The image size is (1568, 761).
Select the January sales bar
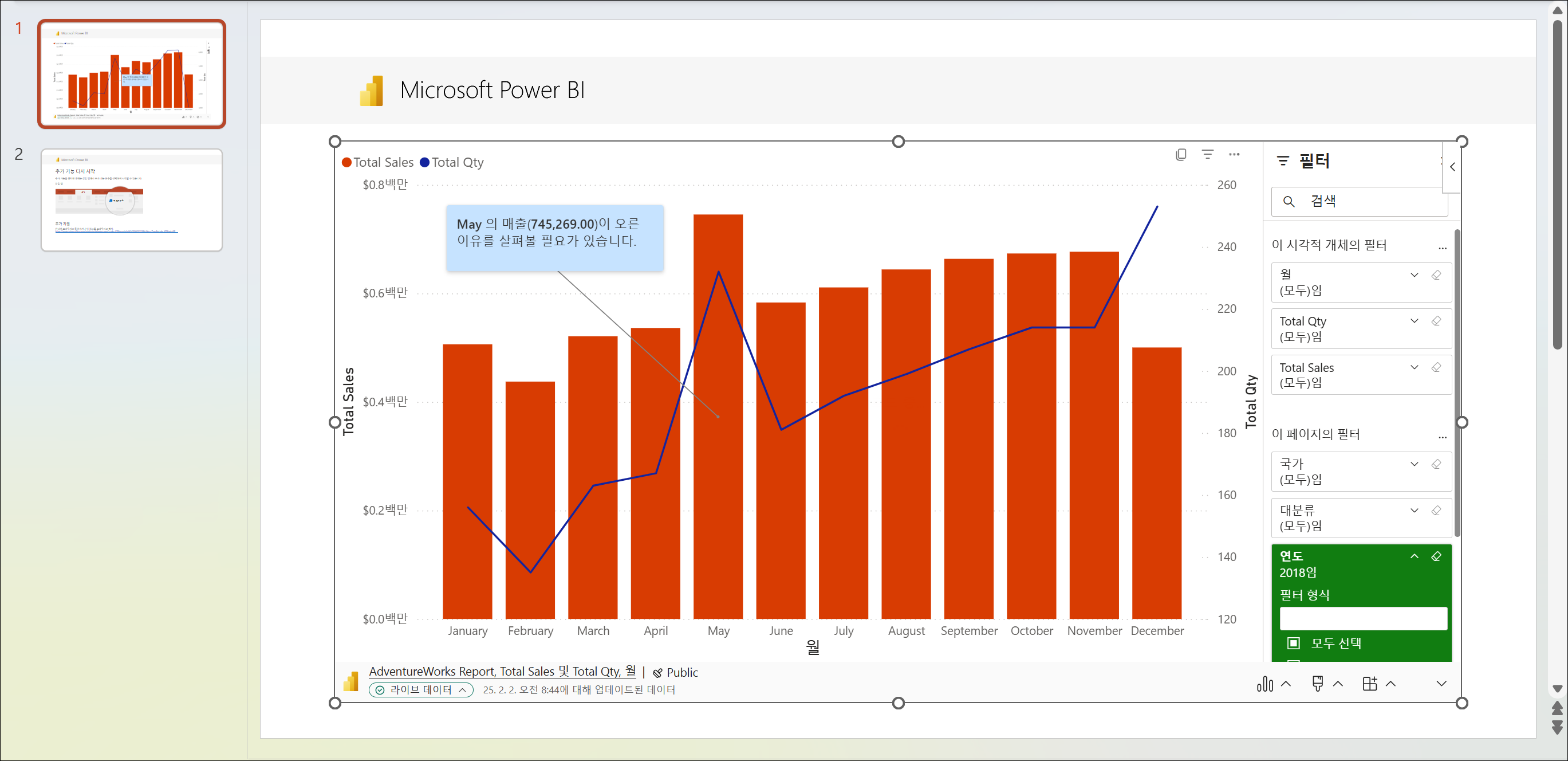click(x=467, y=482)
